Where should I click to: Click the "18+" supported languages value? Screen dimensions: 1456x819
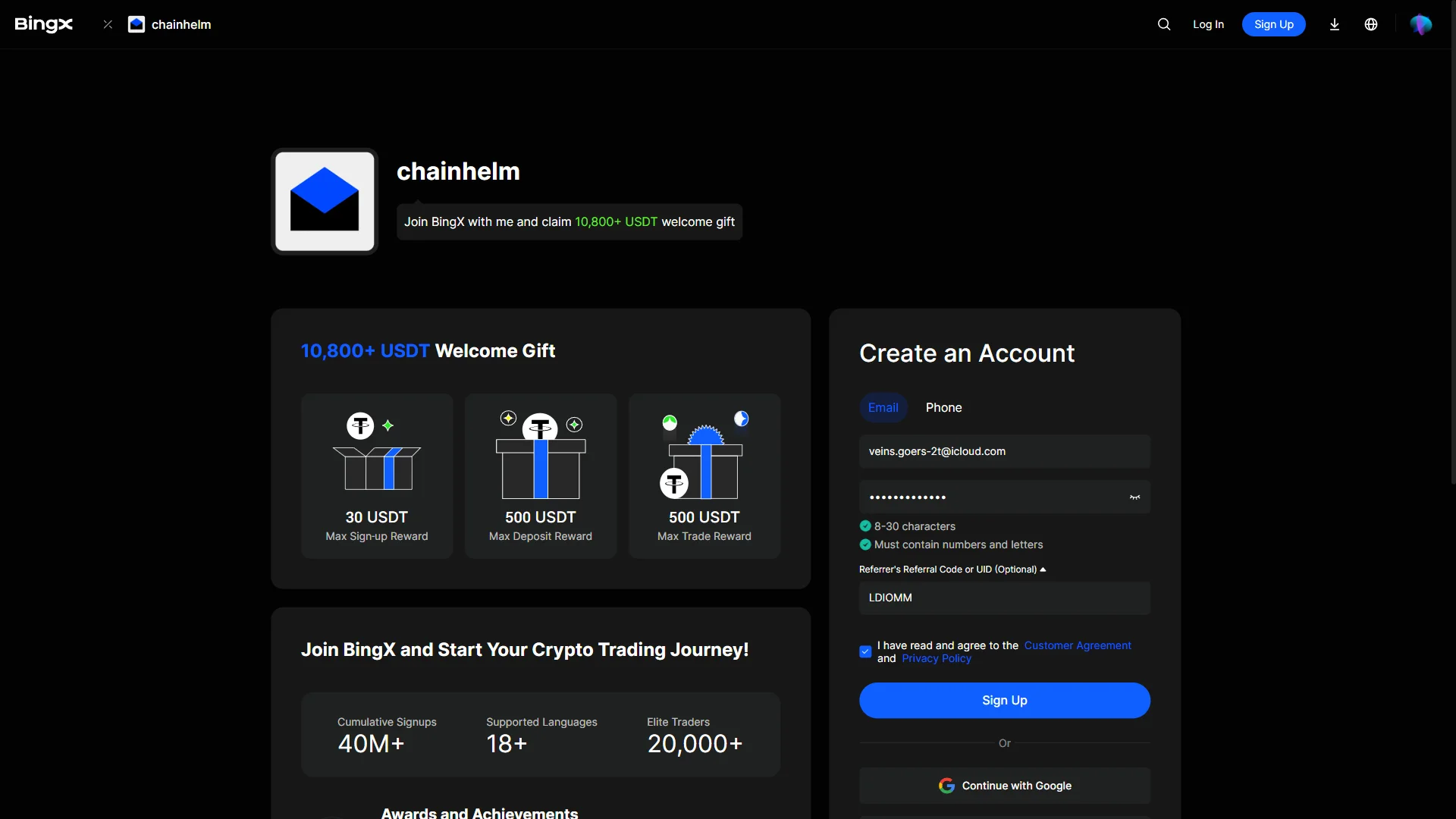click(507, 744)
